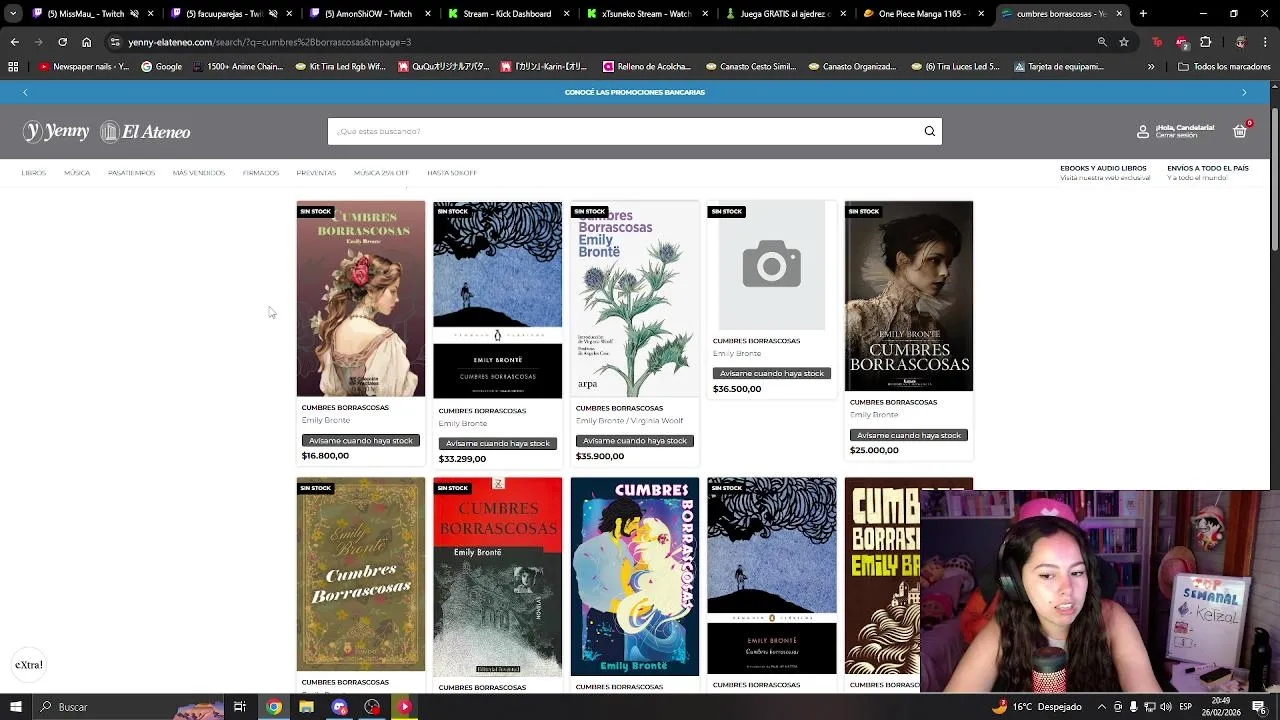Open the Windows Start button

(x=15, y=707)
